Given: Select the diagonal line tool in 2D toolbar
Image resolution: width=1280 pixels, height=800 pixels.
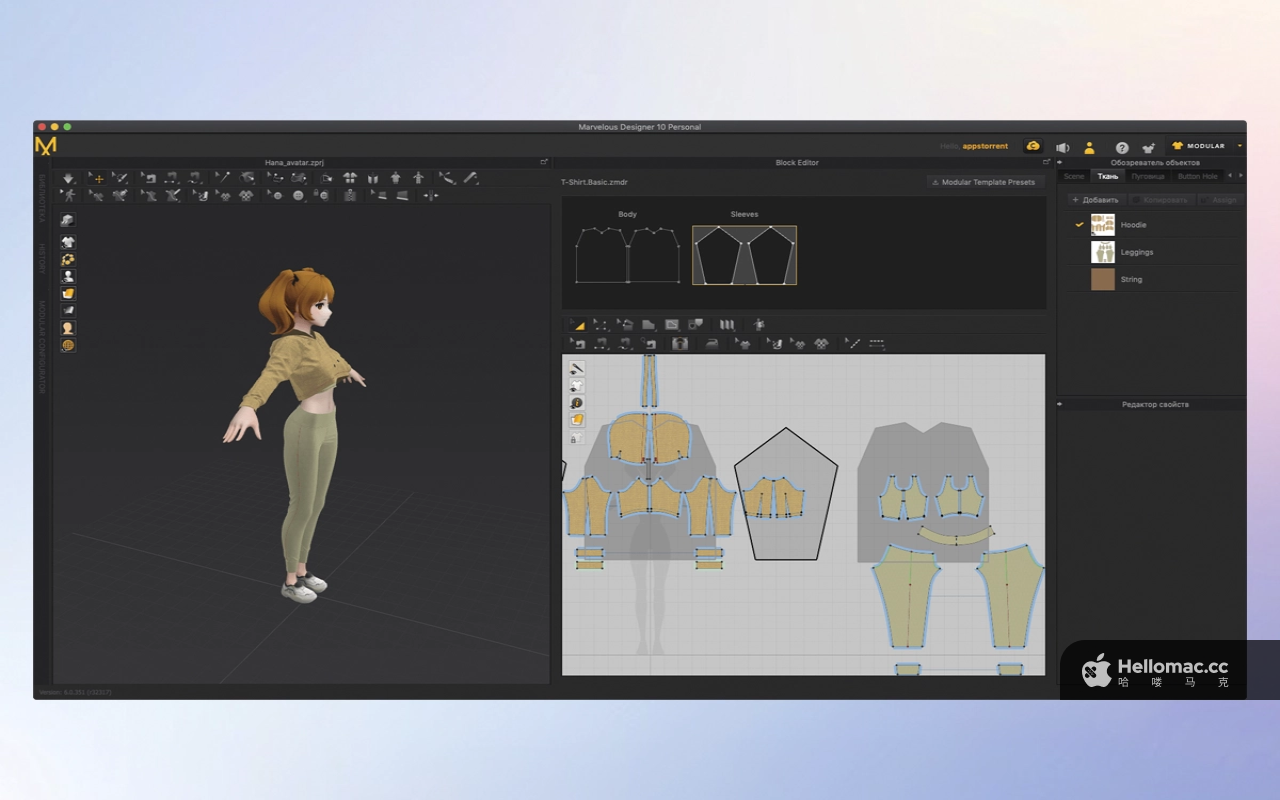Looking at the screenshot, I should [x=853, y=343].
